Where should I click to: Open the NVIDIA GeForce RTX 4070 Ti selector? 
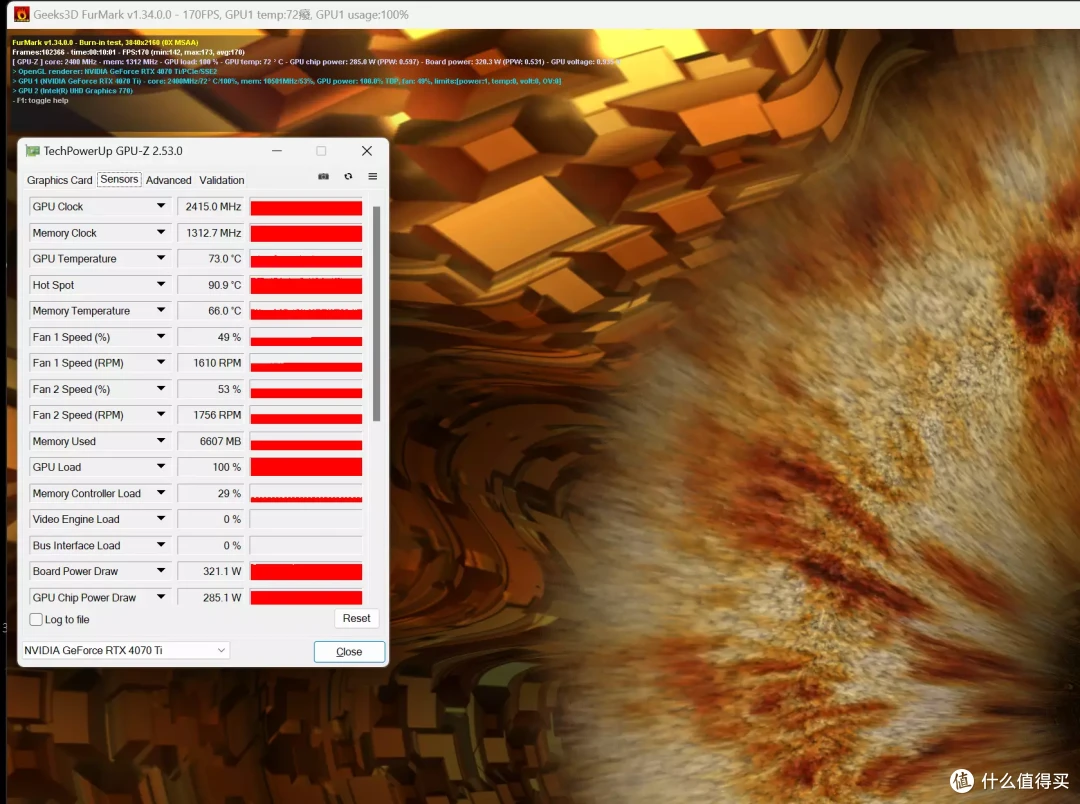click(125, 650)
